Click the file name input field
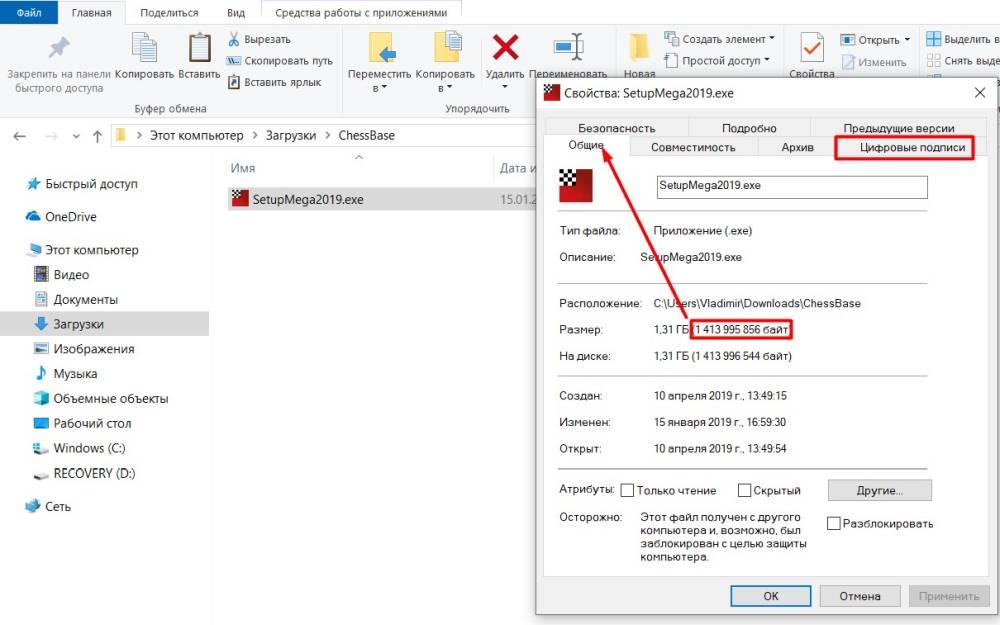 point(791,186)
